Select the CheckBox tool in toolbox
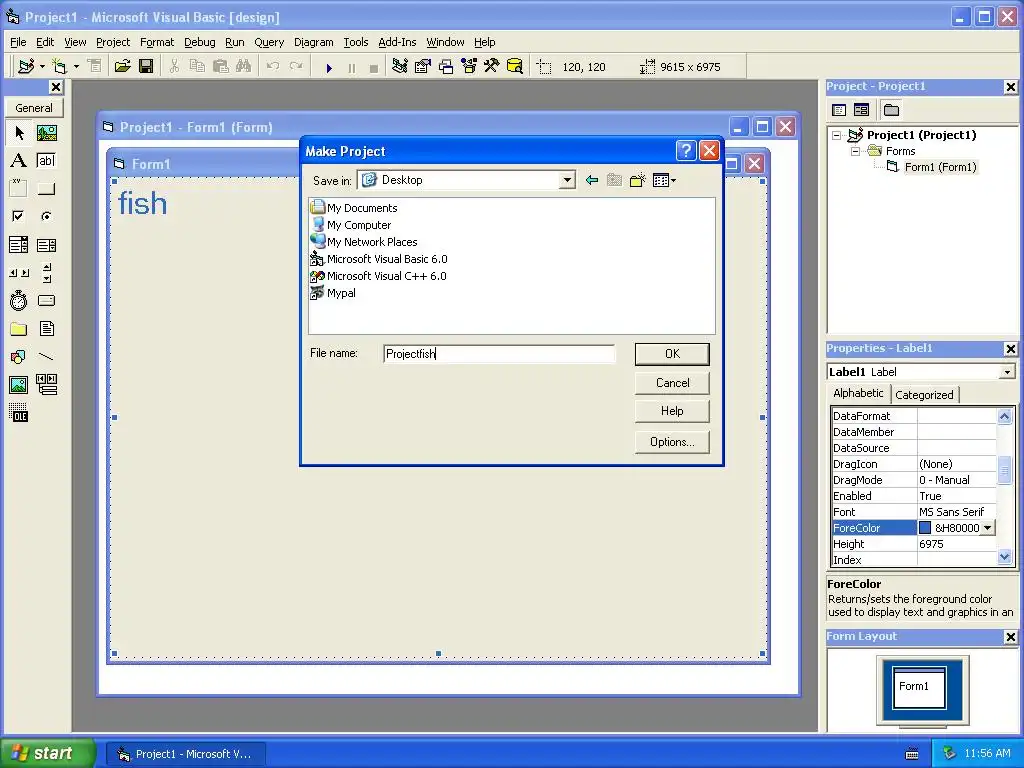 [x=19, y=216]
